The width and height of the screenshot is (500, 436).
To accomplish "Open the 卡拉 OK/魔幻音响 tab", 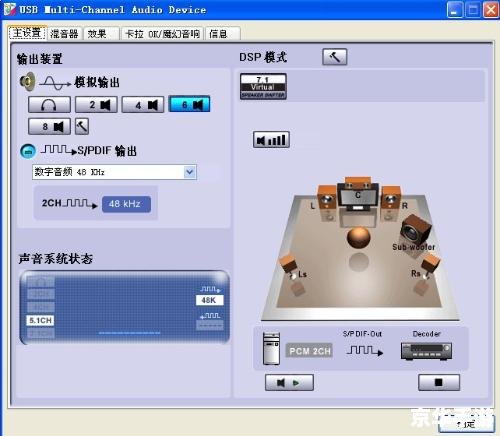I will [x=162, y=33].
